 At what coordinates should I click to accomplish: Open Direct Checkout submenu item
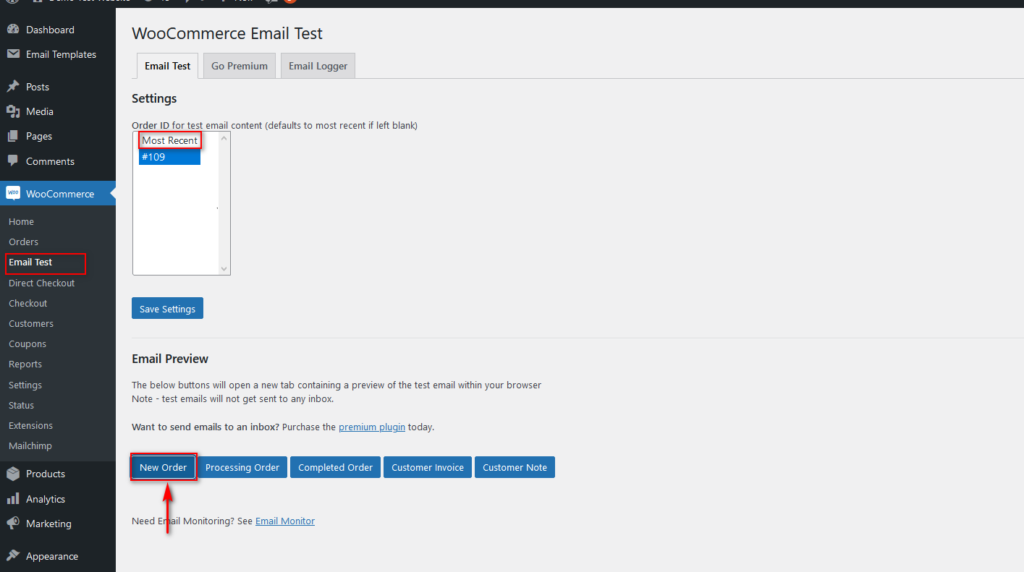42,283
